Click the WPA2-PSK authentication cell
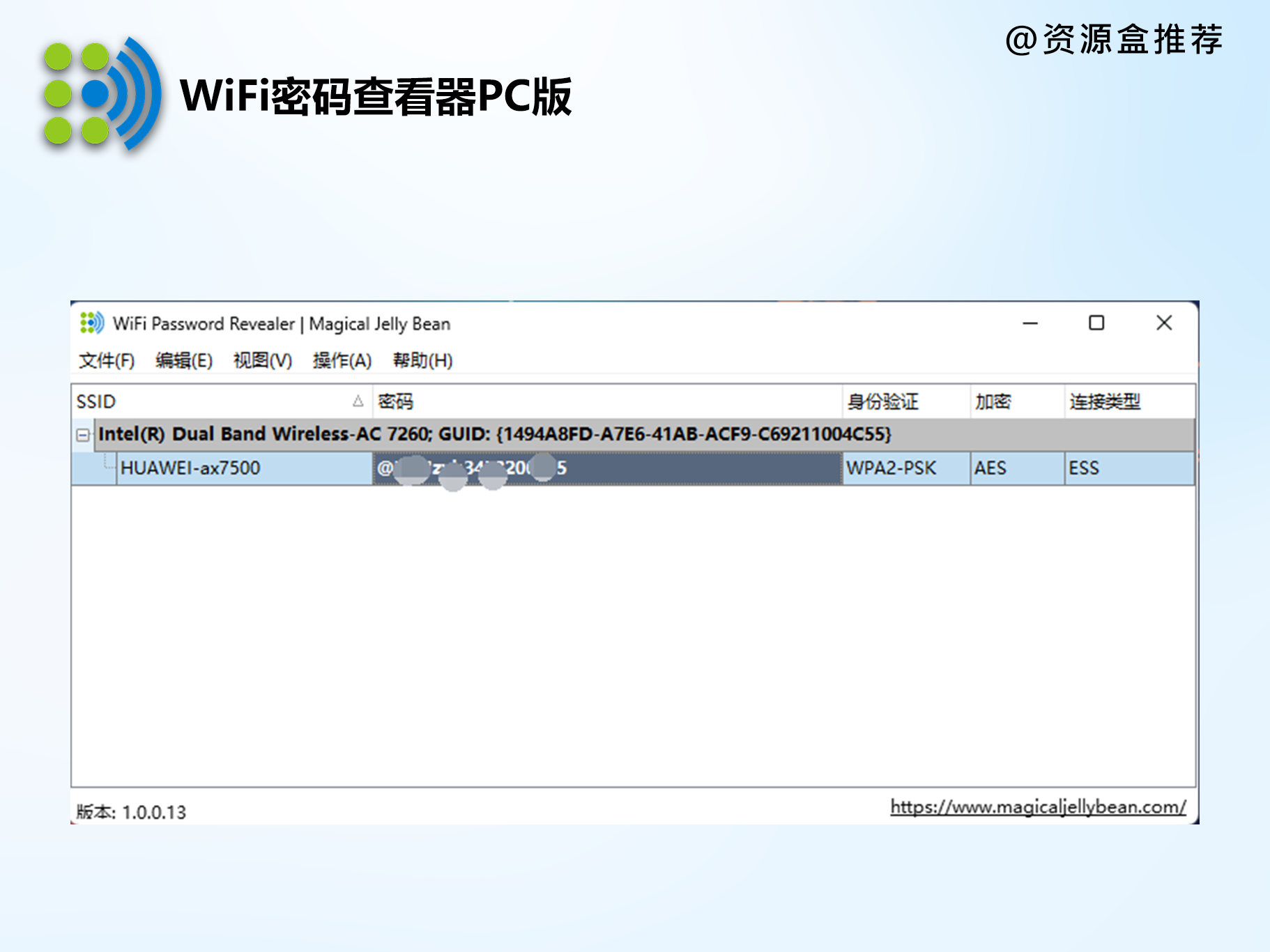Image resolution: width=1270 pixels, height=952 pixels. (905, 468)
